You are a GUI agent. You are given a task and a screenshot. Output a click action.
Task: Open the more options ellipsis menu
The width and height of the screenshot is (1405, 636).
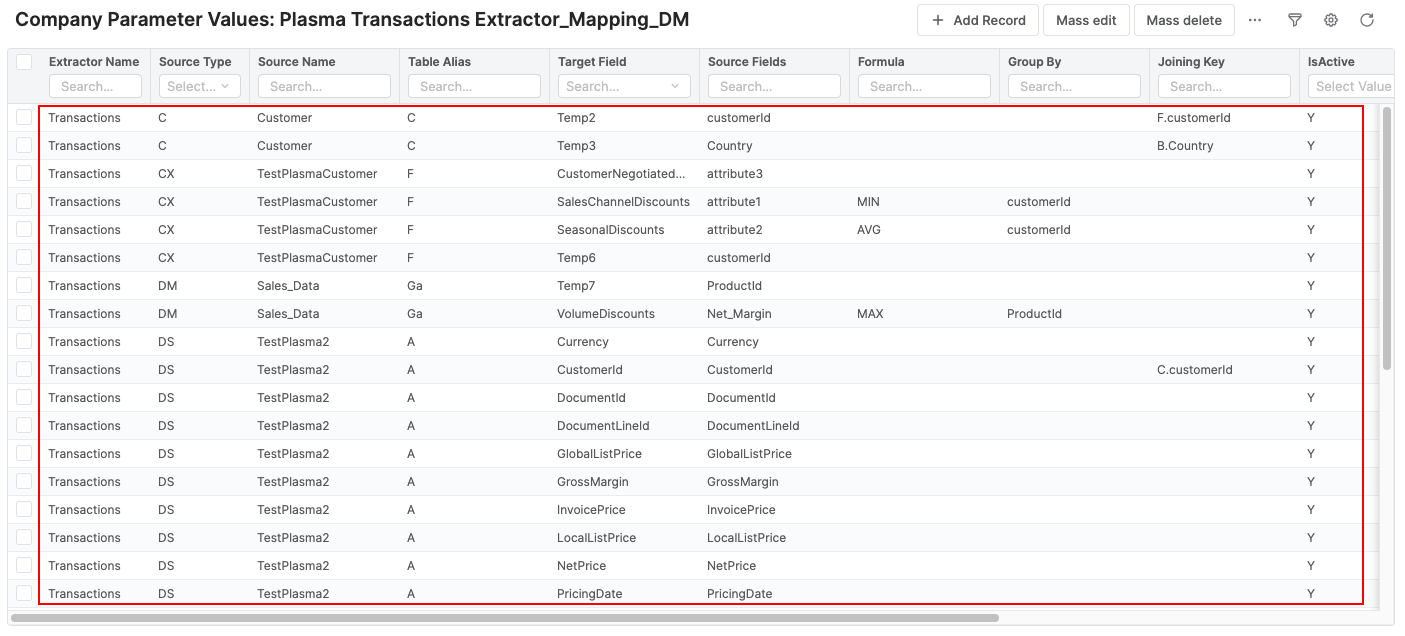coord(1255,20)
